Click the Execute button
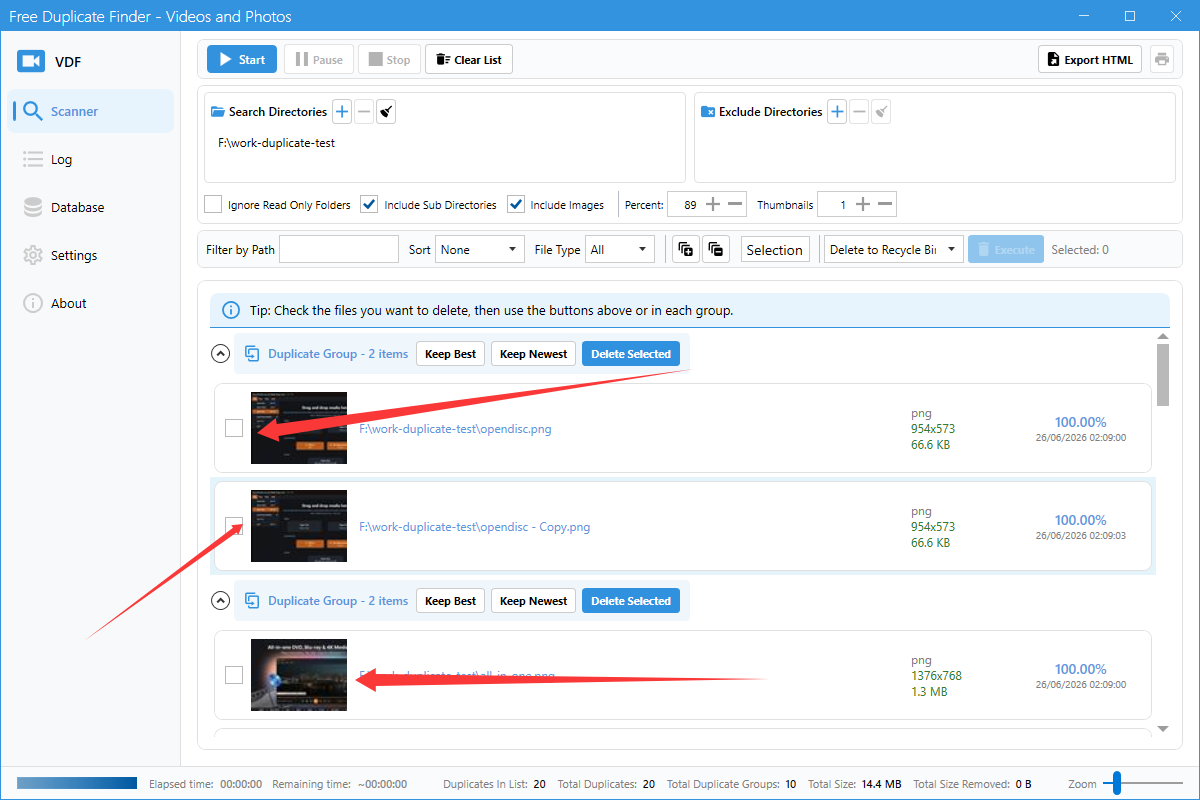The height and width of the screenshot is (800, 1200). coord(1006,250)
